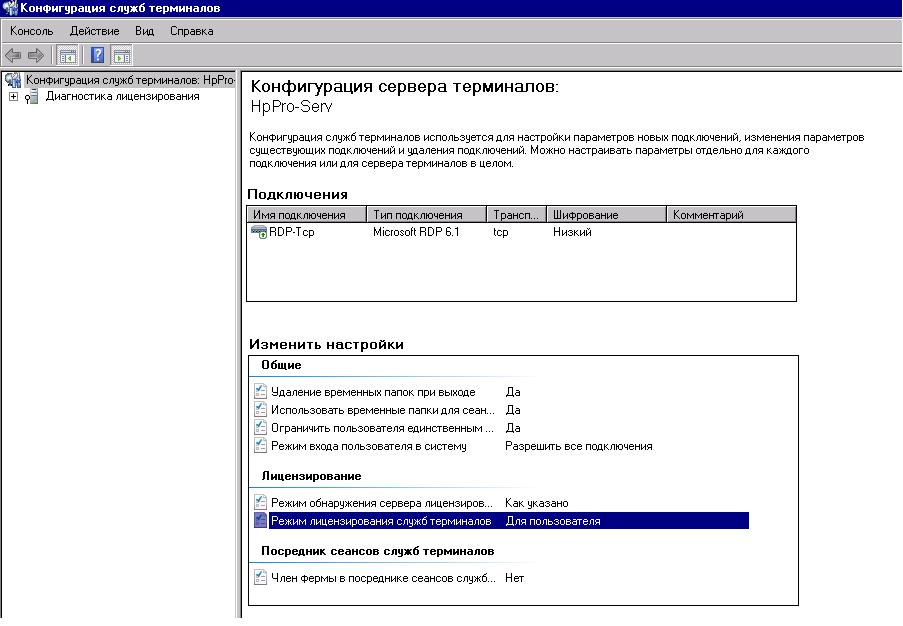Screen dimensions: 903x626
Task: Open the 'Справка' menu
Action: [x=192, y=31]
